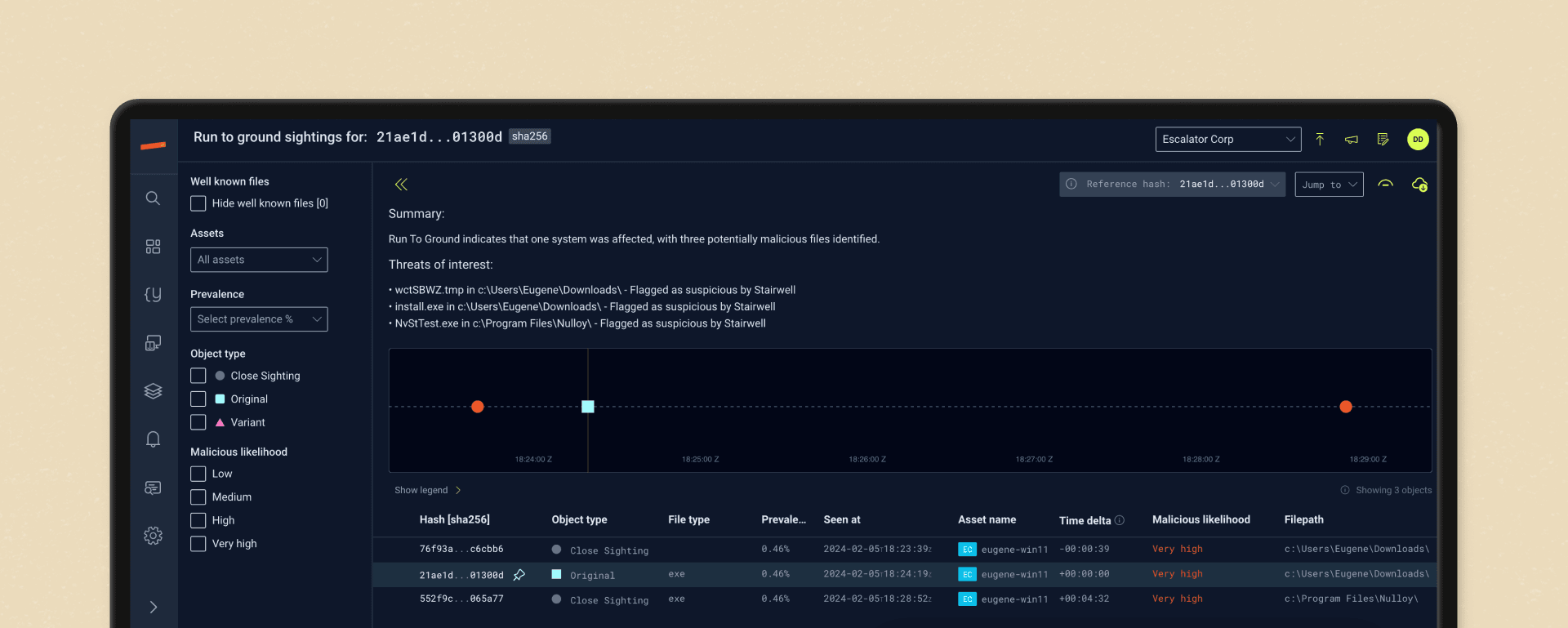
Task: Click the megaphone announcements icon
Action: point(1352,140)
